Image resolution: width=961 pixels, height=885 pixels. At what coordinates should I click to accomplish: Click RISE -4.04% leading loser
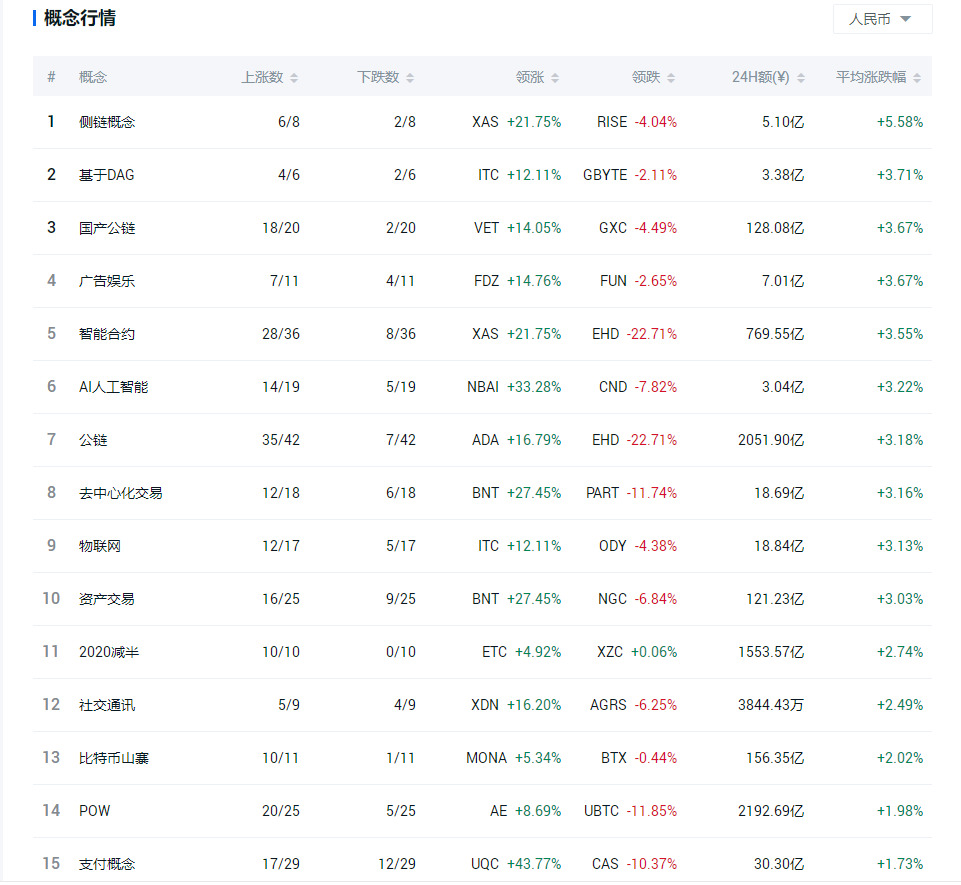tap(637, 122)
